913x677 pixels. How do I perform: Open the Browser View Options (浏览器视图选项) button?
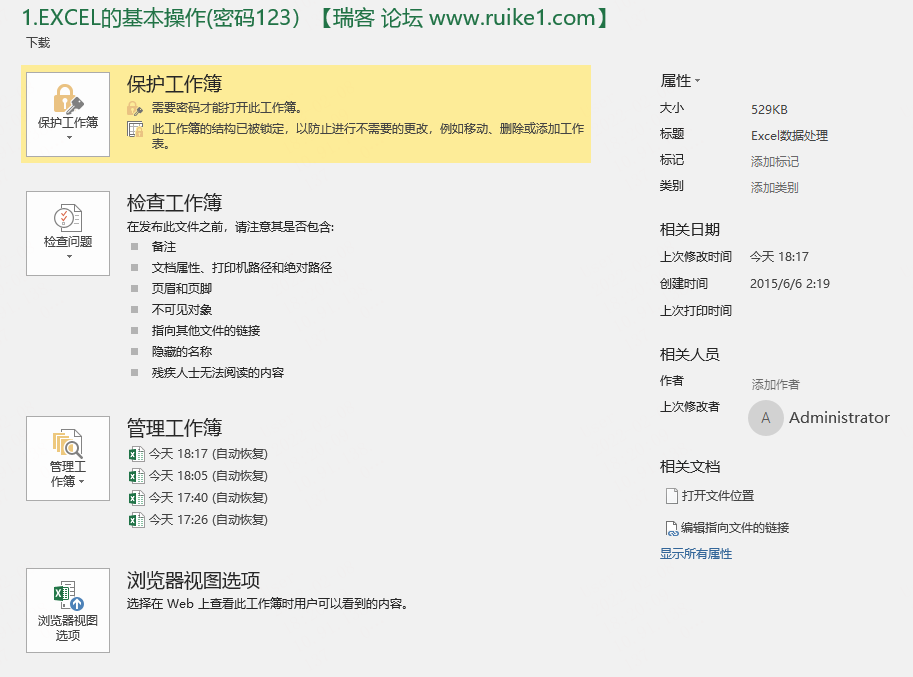[68, 610]
